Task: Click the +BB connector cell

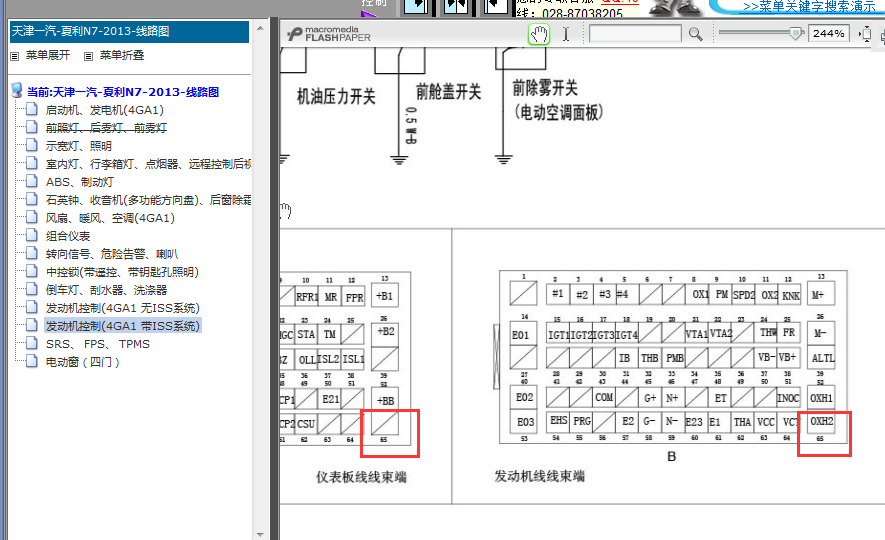Action: (385, 400)
